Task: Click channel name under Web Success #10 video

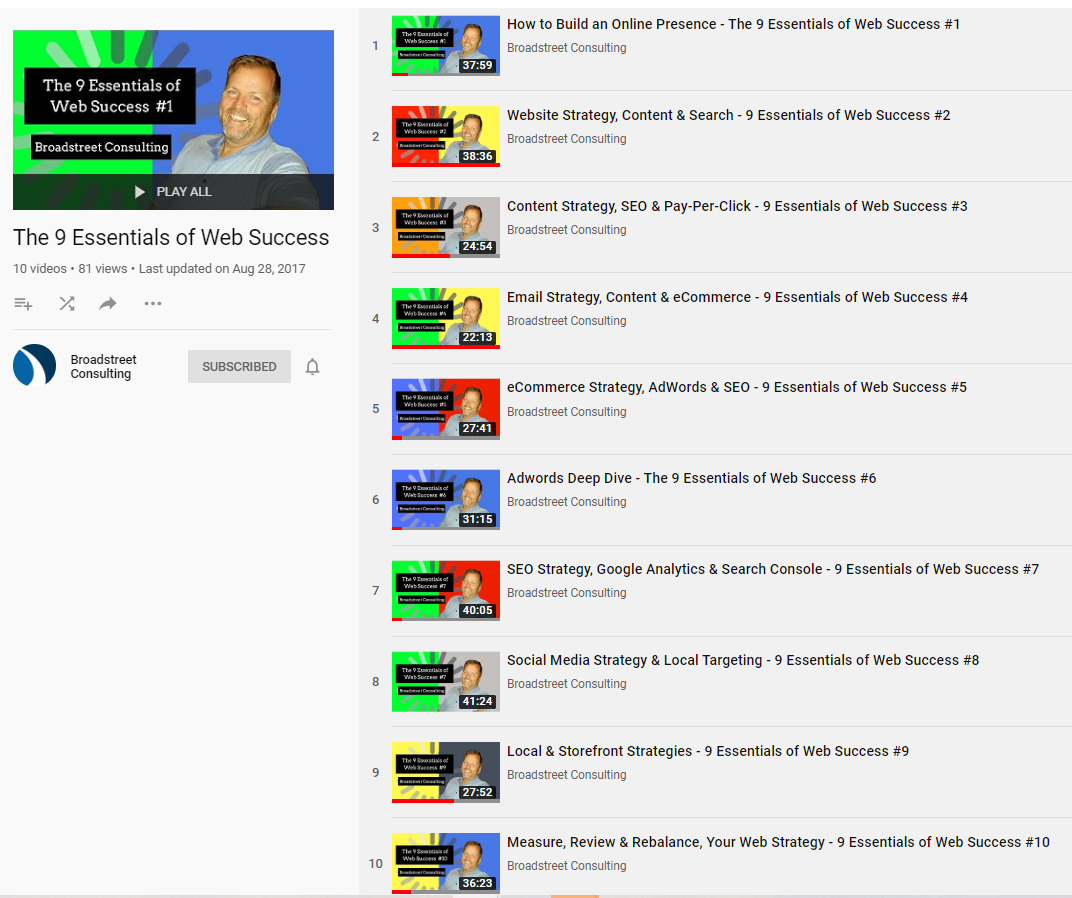Action: (x=566, y=866)
